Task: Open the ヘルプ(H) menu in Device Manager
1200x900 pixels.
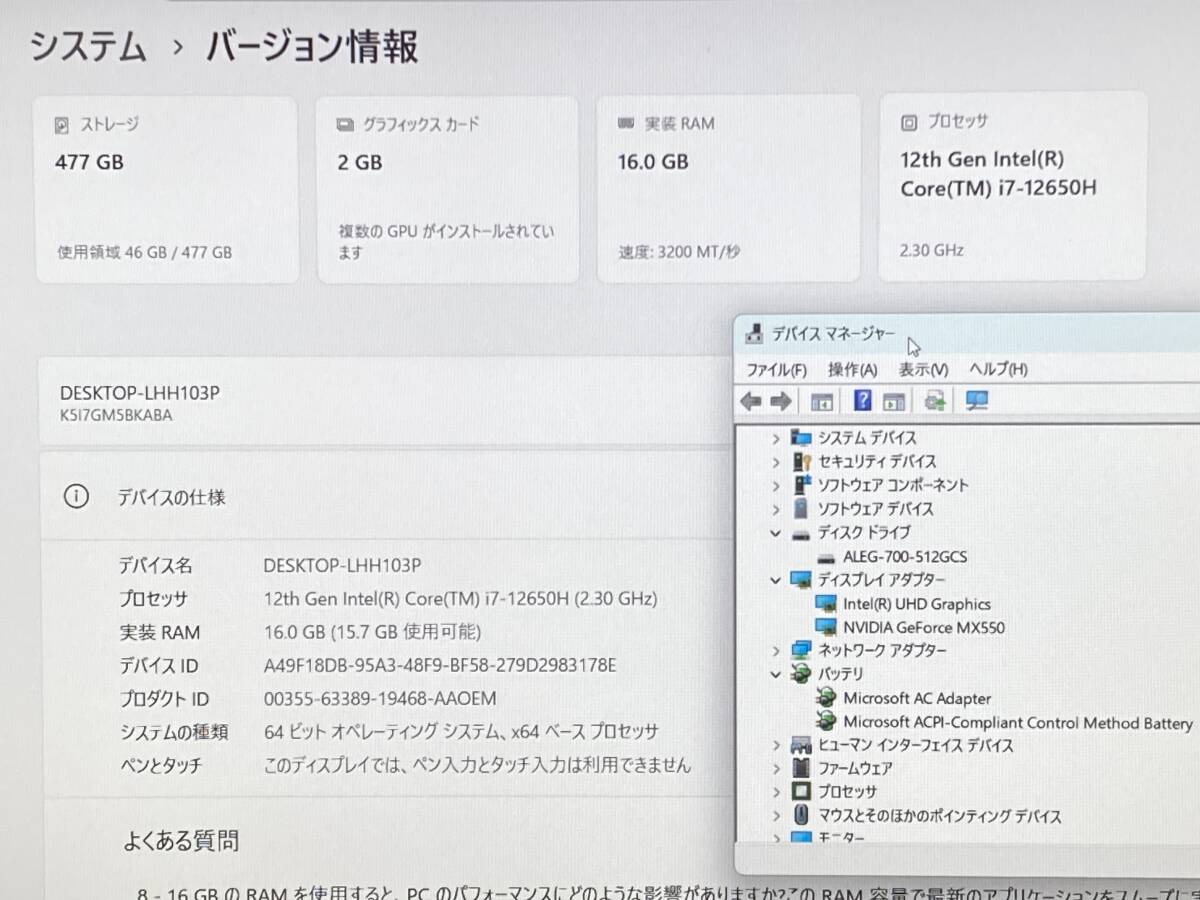Action: coord(998,369)
